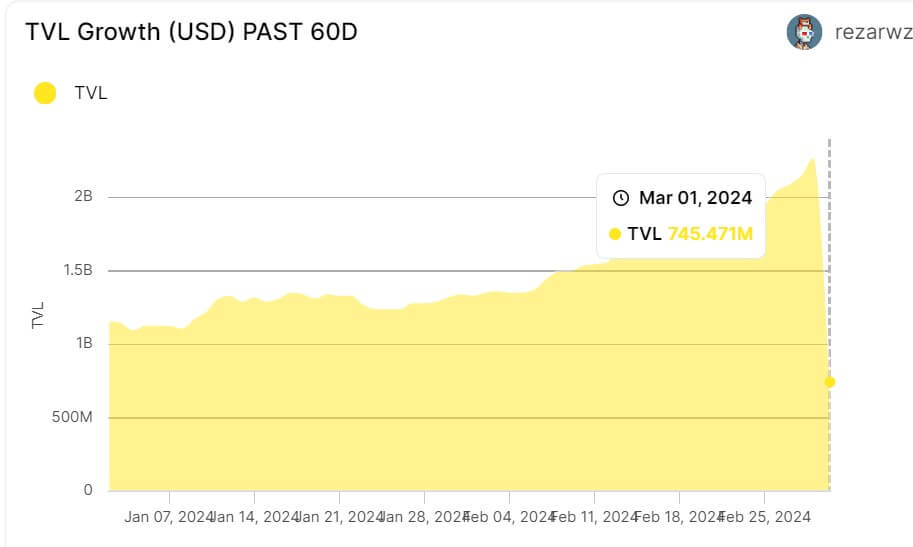This screenshot has height=547, width=913.
Task: Toggle the TVL series legend label
Action: coord(90,94)
